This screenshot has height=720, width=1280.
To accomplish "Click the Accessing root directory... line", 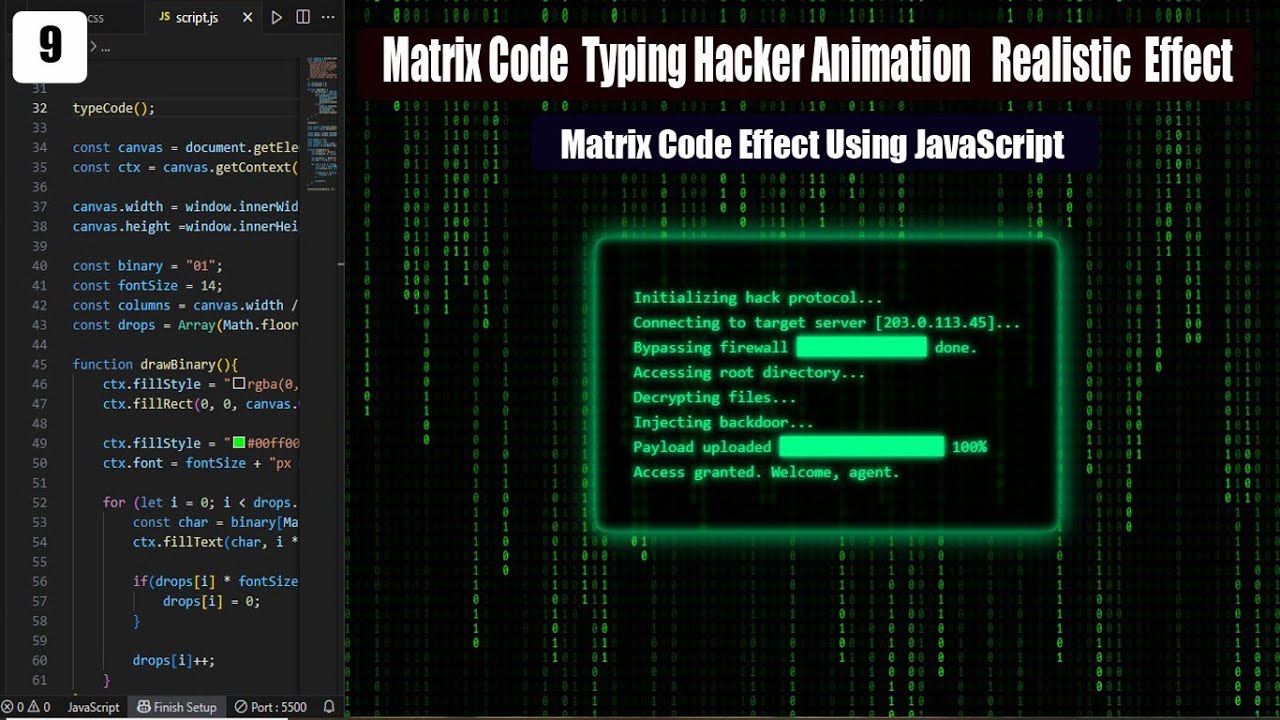I will pos(749,373).
